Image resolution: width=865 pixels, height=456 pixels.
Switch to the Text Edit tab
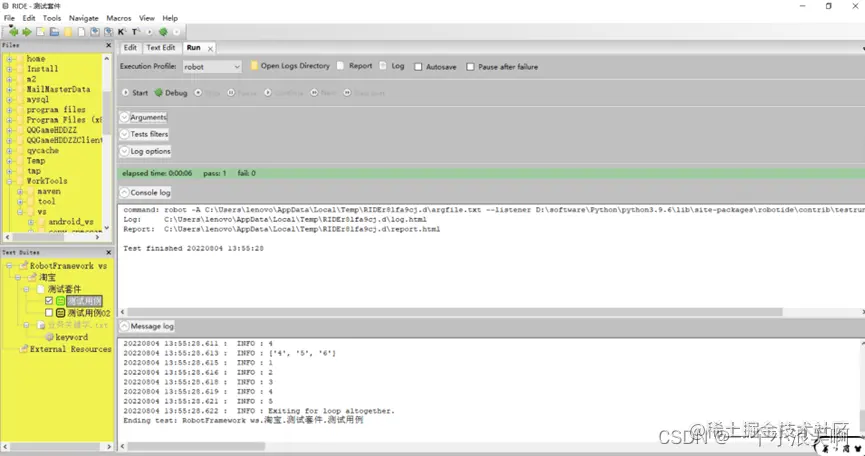(161, 48)
